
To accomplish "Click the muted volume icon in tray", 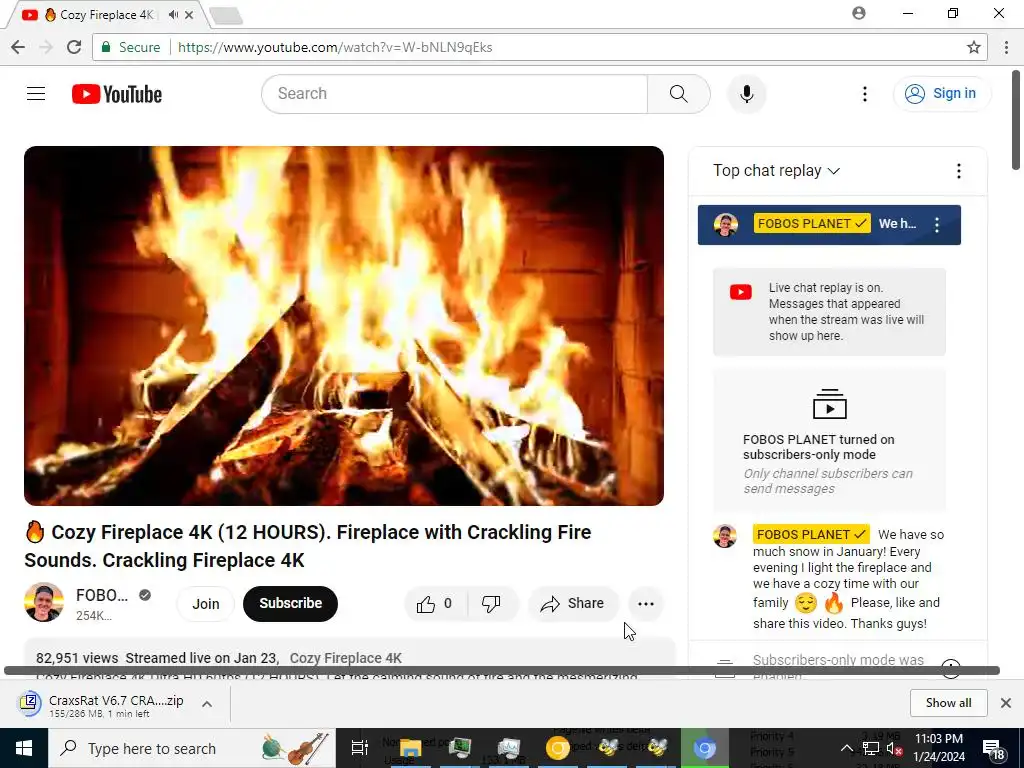I will [894, 748].
